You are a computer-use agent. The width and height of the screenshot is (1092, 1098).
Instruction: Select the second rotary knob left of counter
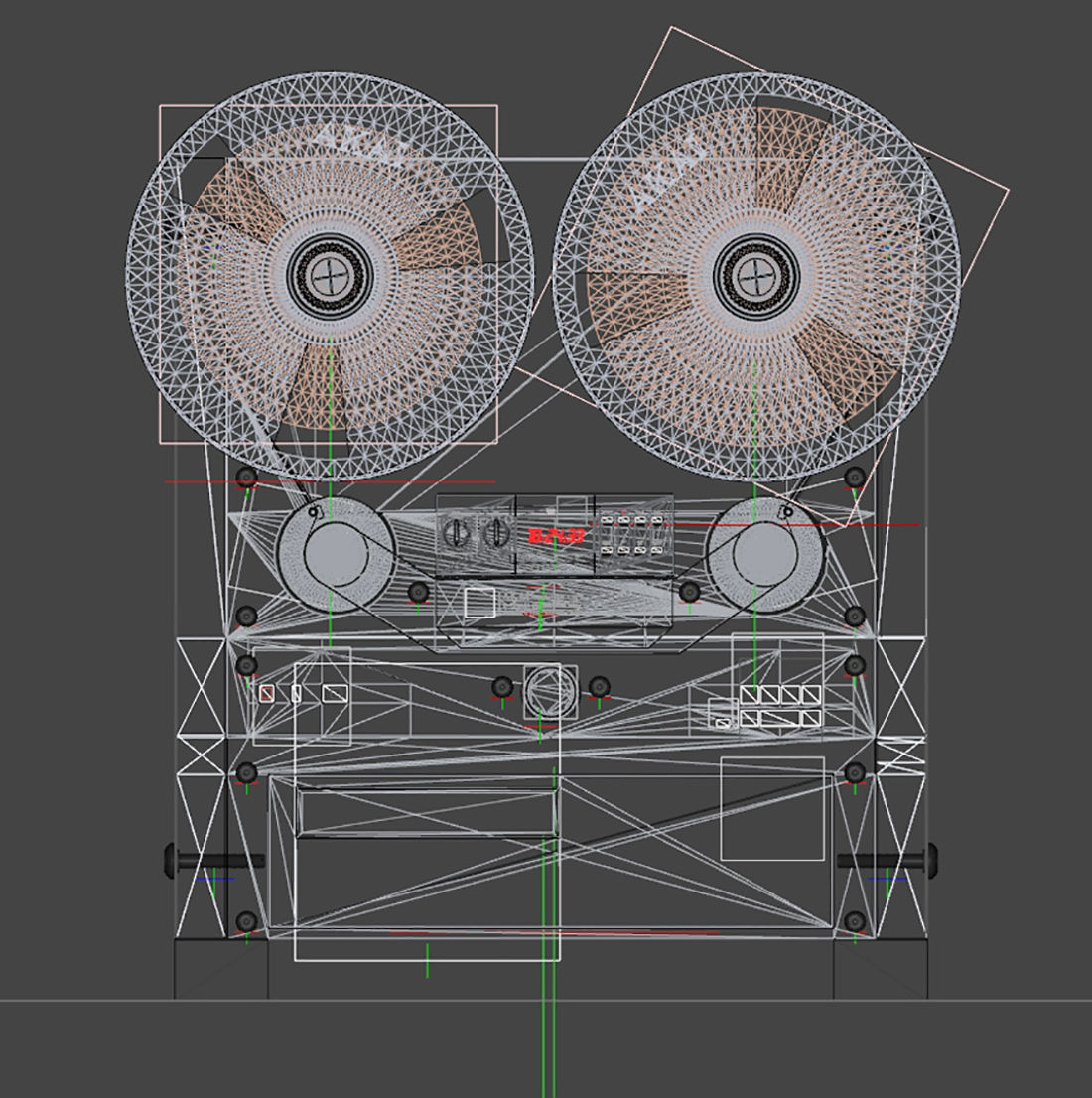pos(496,534)
